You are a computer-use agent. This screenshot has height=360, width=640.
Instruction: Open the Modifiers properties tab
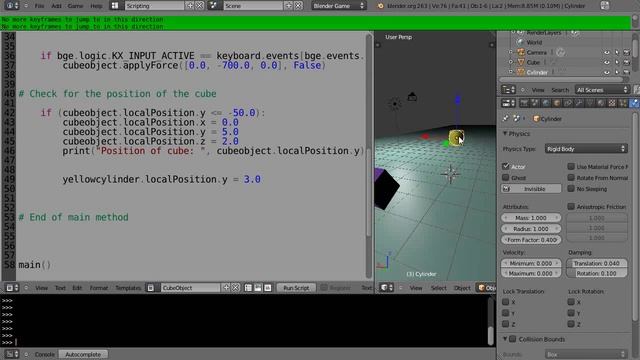click(x=579, y=103)
